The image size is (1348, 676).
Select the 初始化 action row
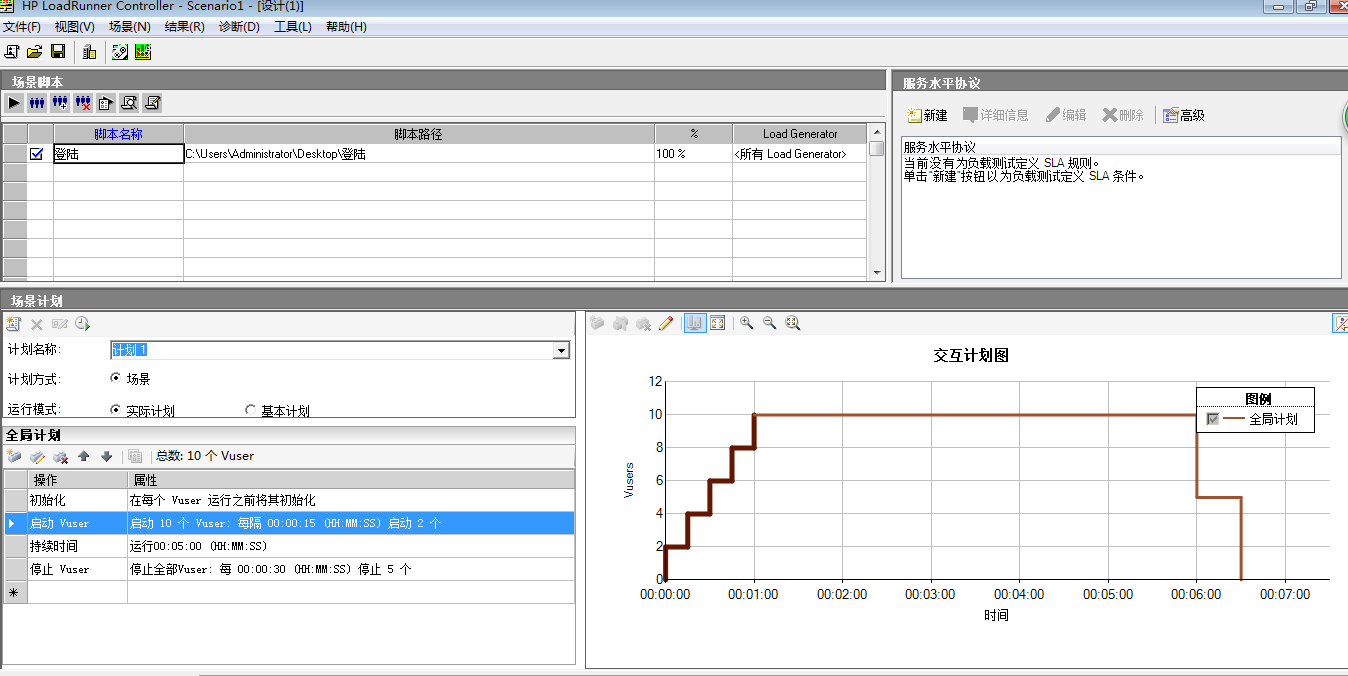289,500
